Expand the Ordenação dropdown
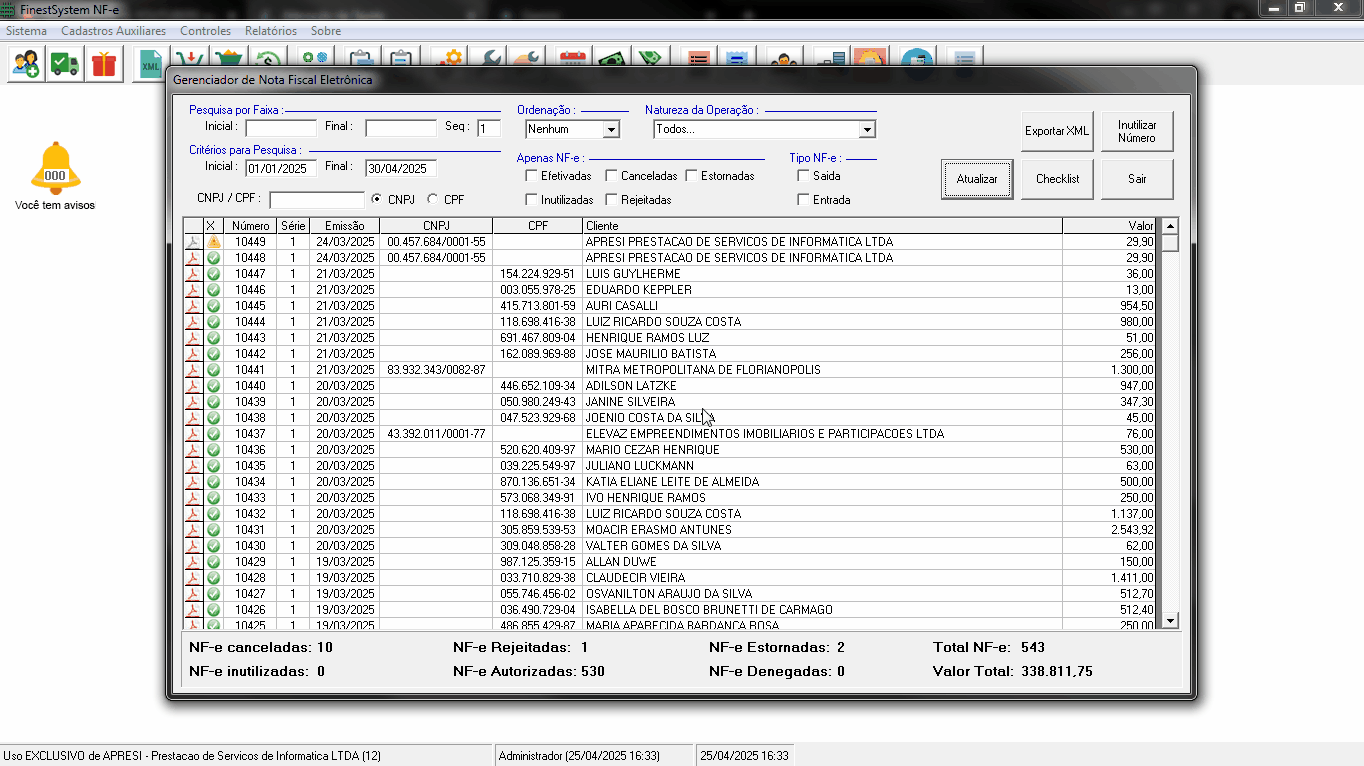The height and width of the screenshot is (766, 1364). (x=611, y=130)
